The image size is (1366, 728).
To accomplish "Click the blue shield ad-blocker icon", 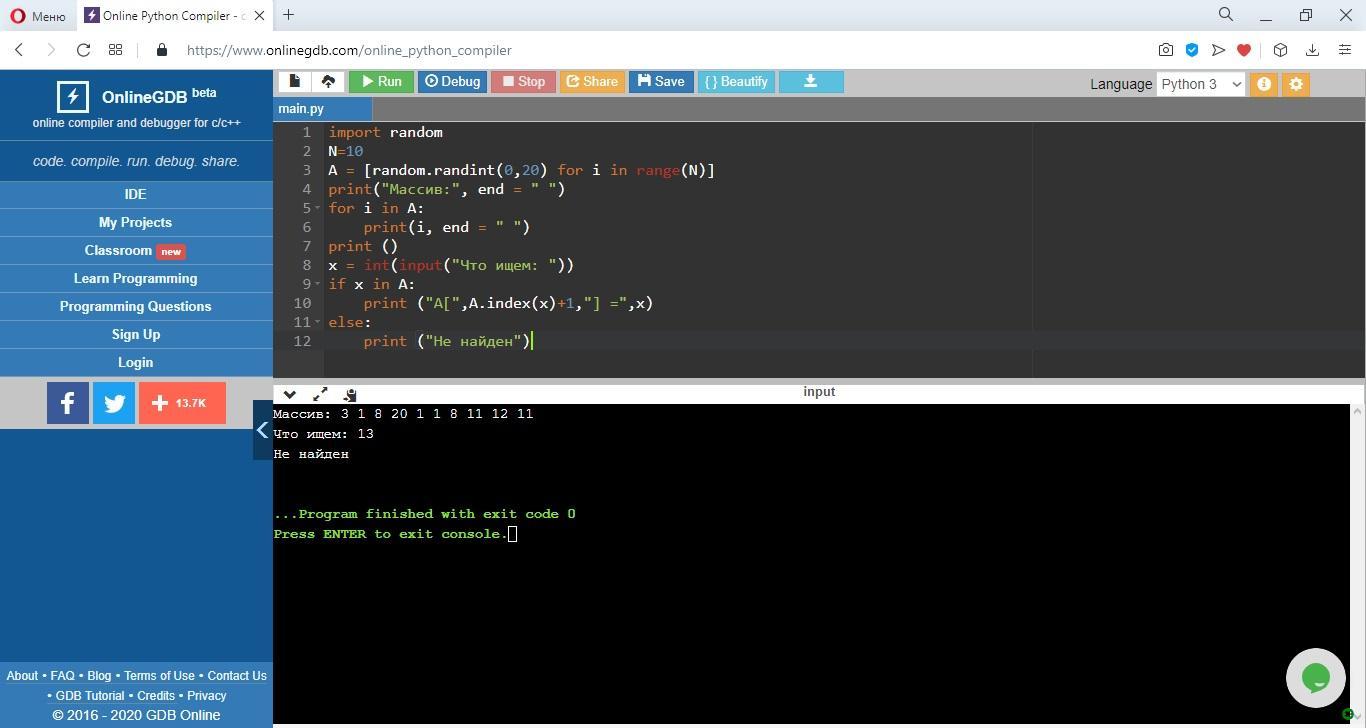I will (1192, 50).
